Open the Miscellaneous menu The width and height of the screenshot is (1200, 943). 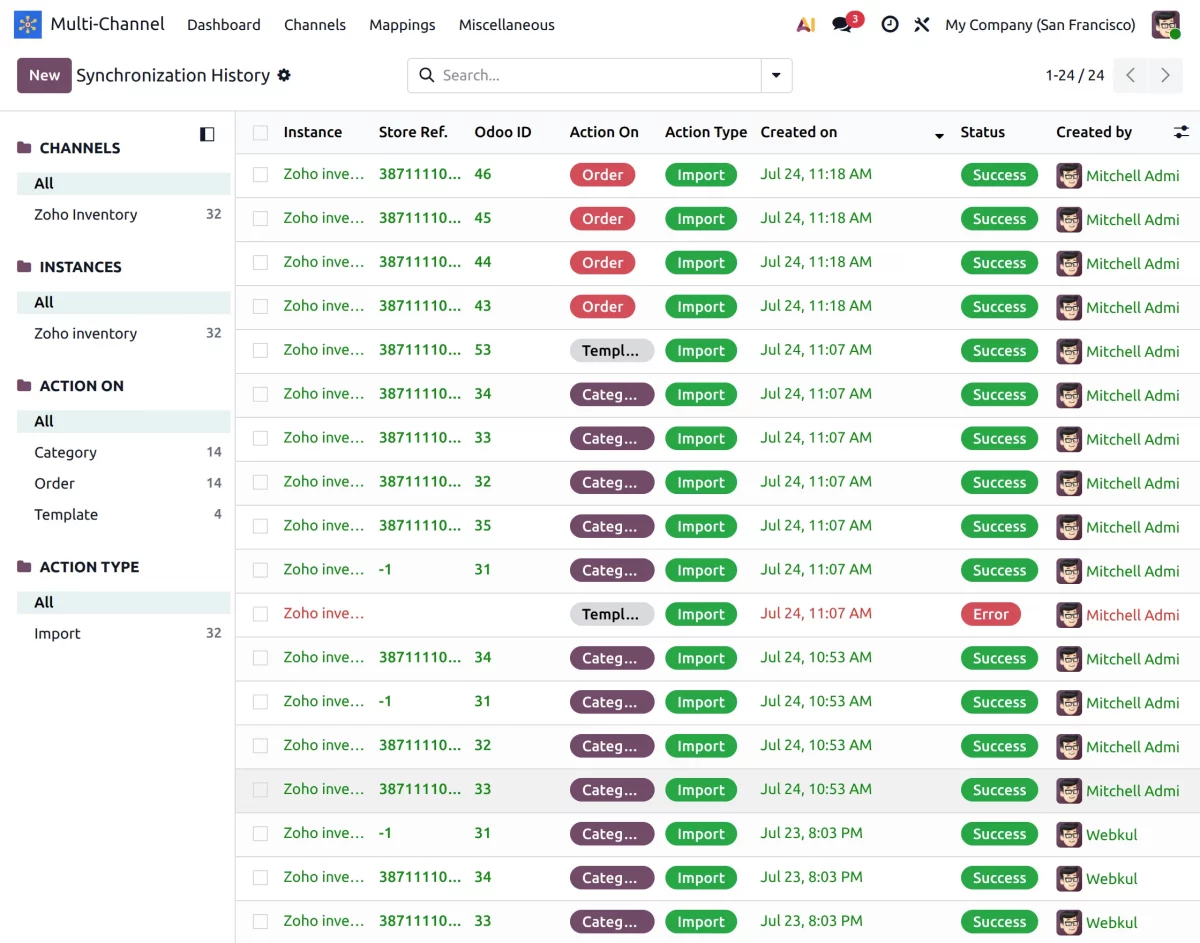pyautogui.click(x=507, y=25)
